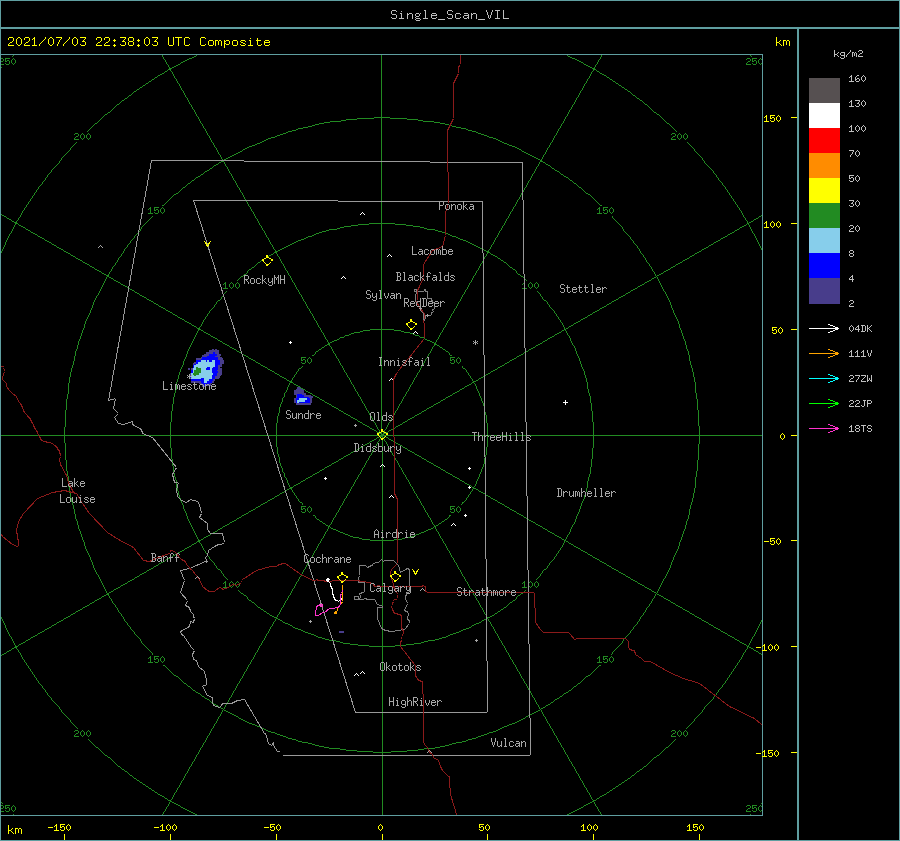Click the Blackfalds town label
Image resolution: width=900 pixels, height=841 pixels.
click(x=425, y=277)
